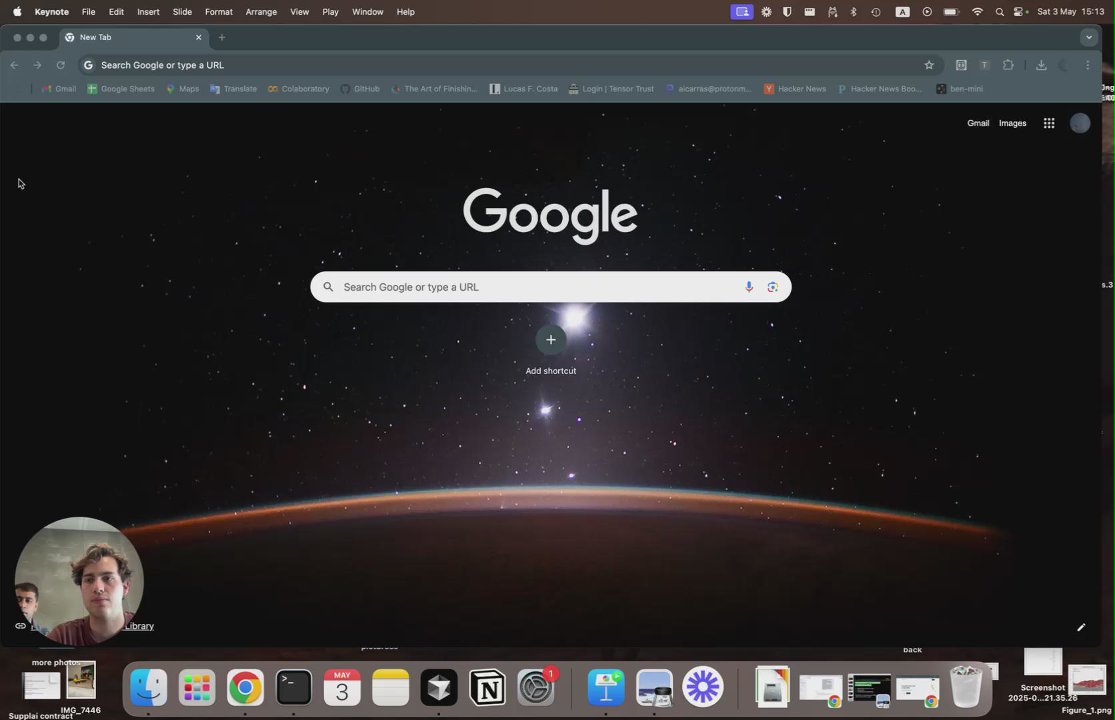Screen dimensions: 1115x720
Task: Open Images link on Google page
Action: click(1012, 123)
